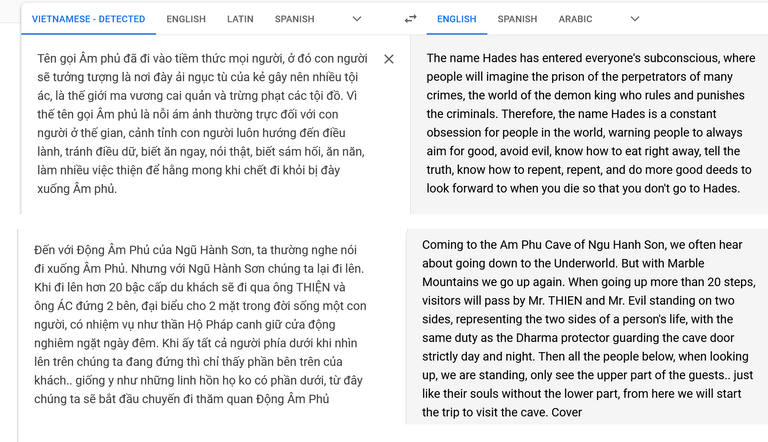
Task: Expand more target languages list
Action: point(634,19)
